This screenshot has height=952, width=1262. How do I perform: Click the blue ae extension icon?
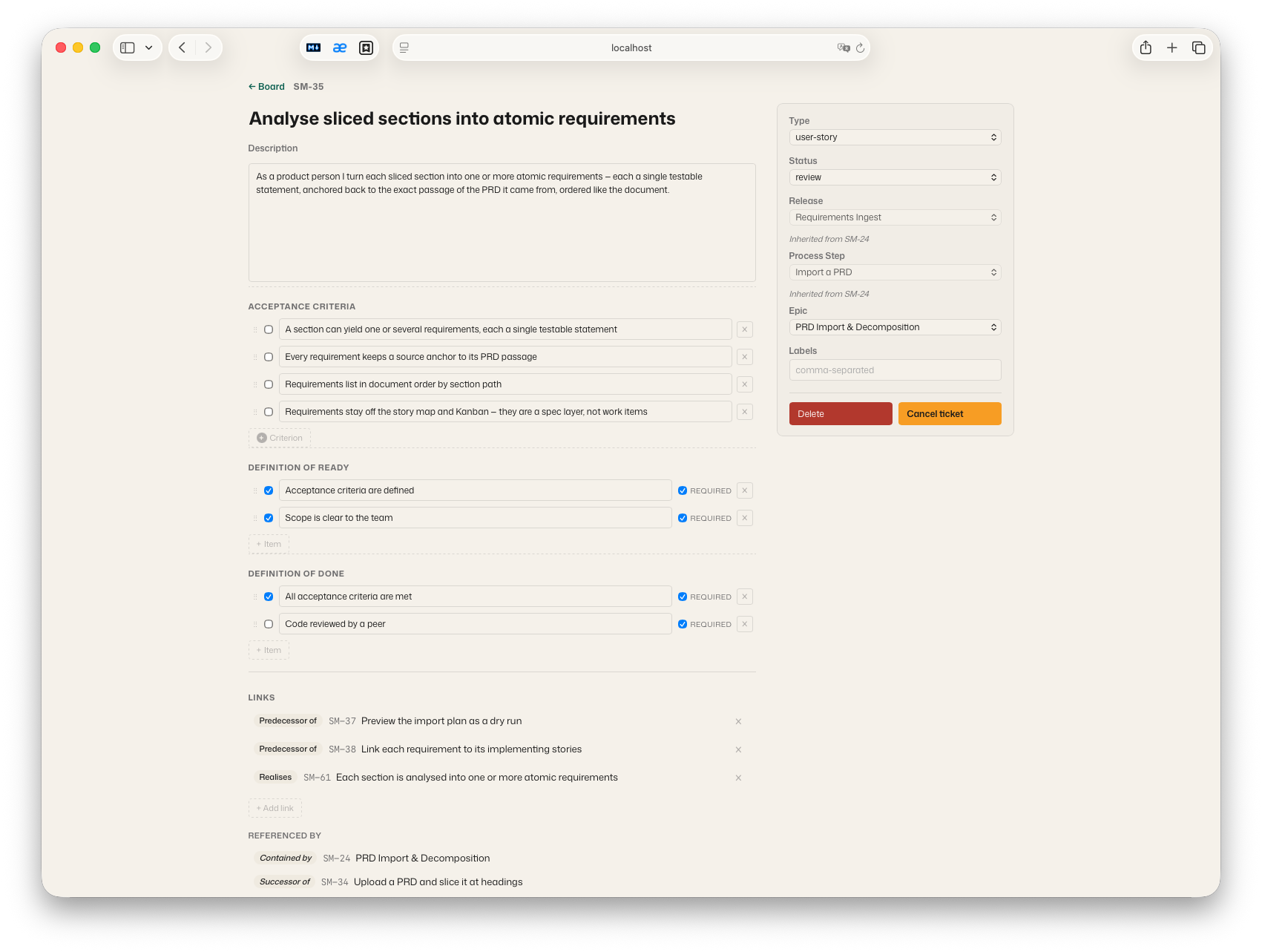[x=340, y=47]
